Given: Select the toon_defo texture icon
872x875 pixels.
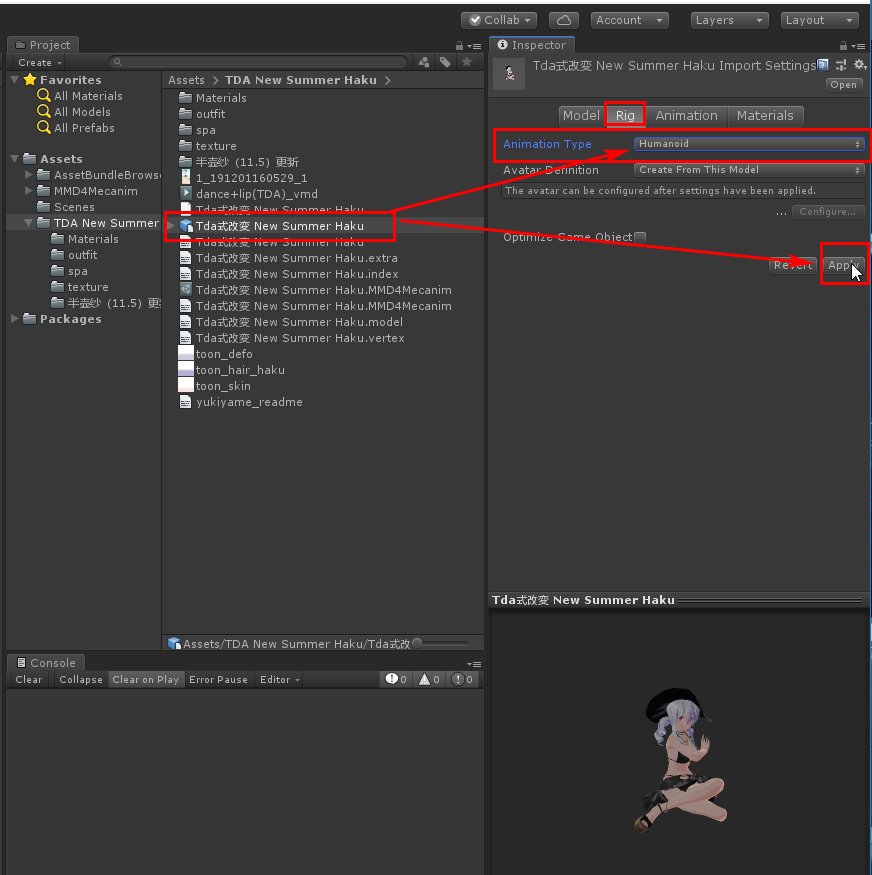Looking at the screenshot, I should (x=186, y=354).
